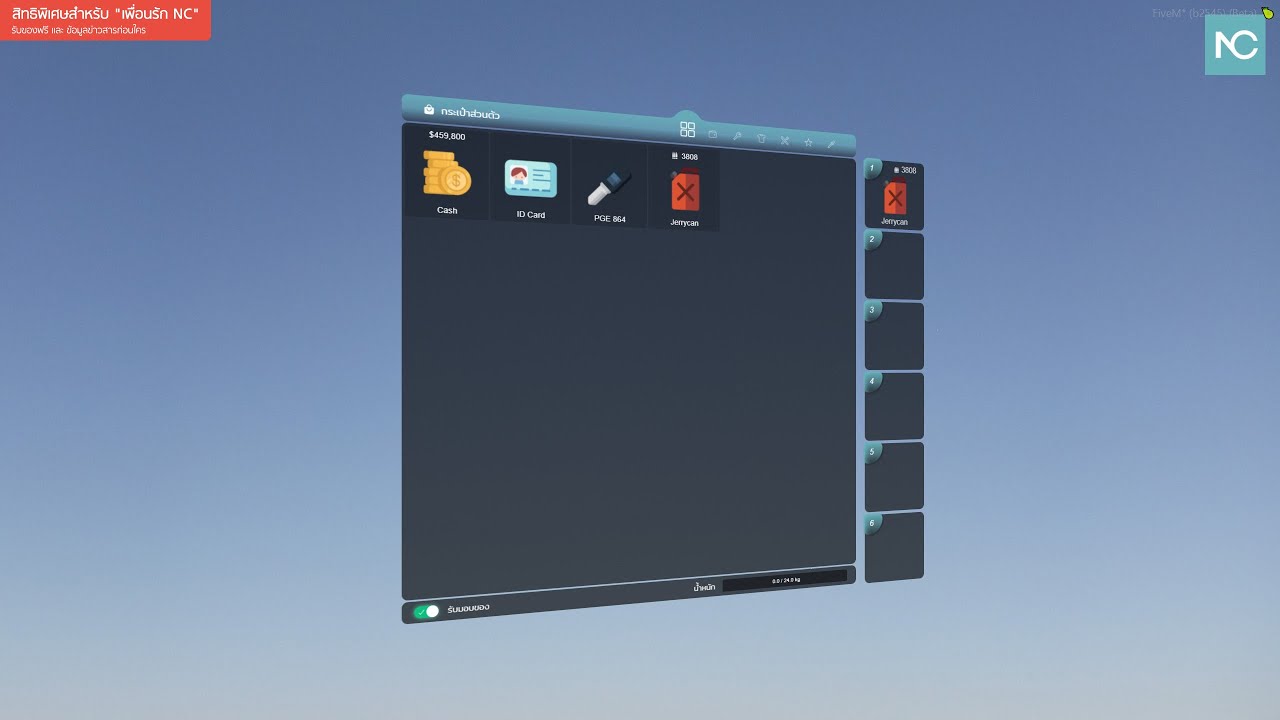Click the bag icon beside กระเป๋าส่วนตัว
Image resolution: width=1280 pixels, height=720 pixels.
tap(429, 109)
